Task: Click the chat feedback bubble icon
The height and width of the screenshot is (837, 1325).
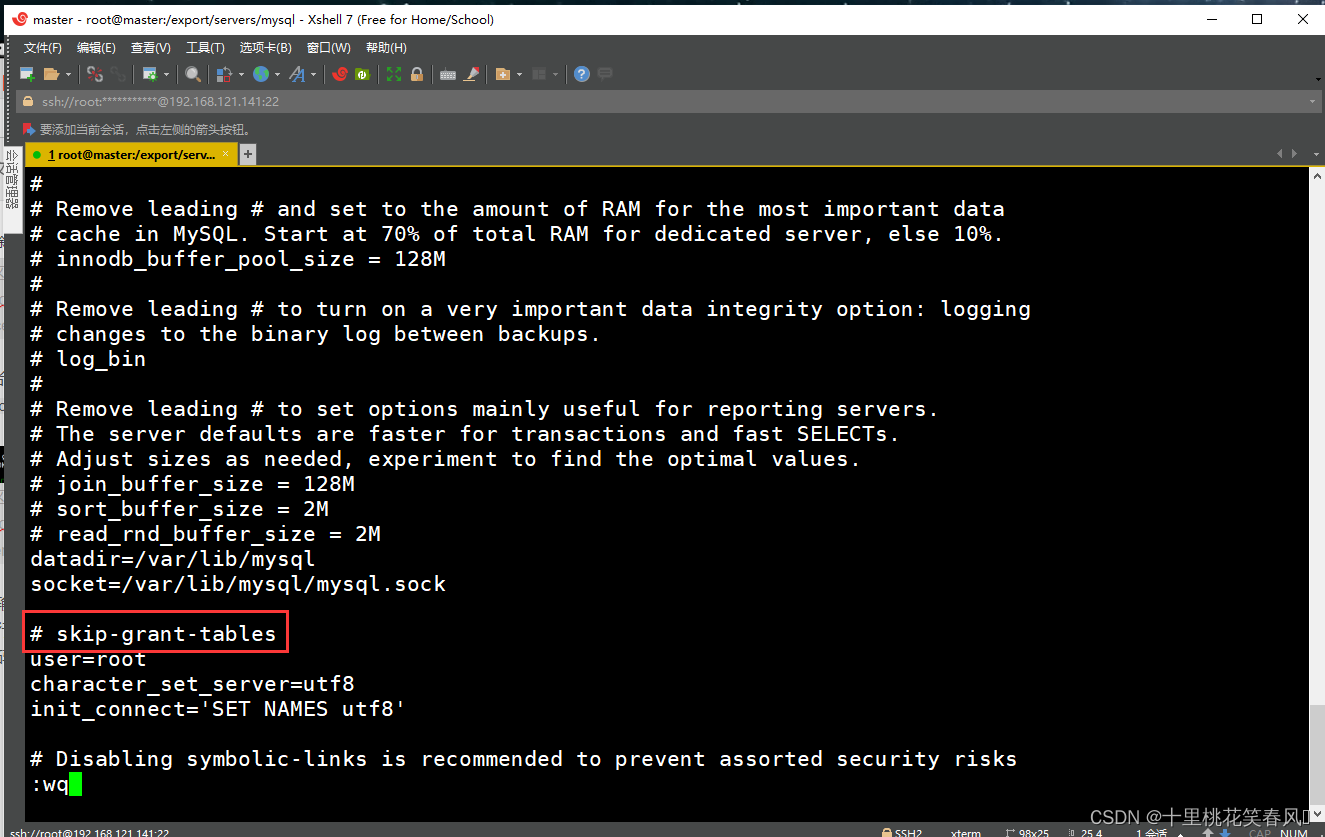Action: (x=605, y=74)
